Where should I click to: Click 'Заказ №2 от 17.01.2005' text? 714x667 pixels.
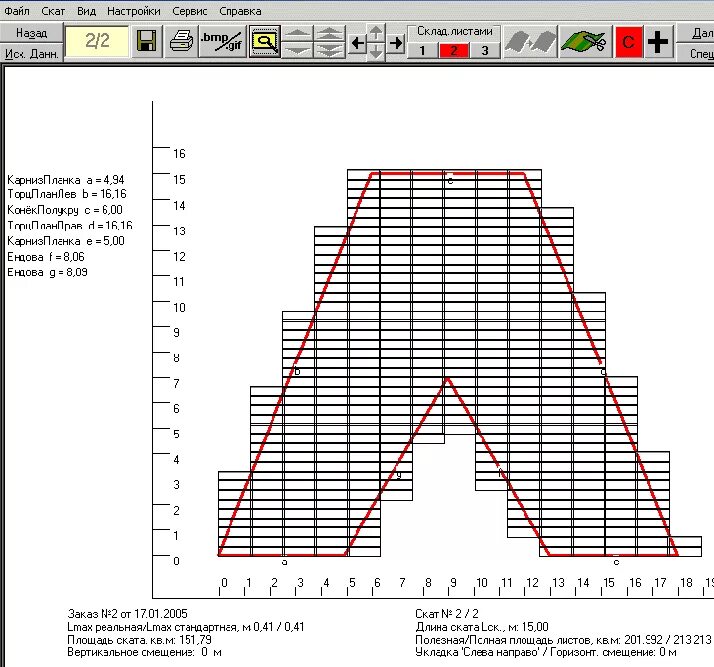tap(128, 614)
